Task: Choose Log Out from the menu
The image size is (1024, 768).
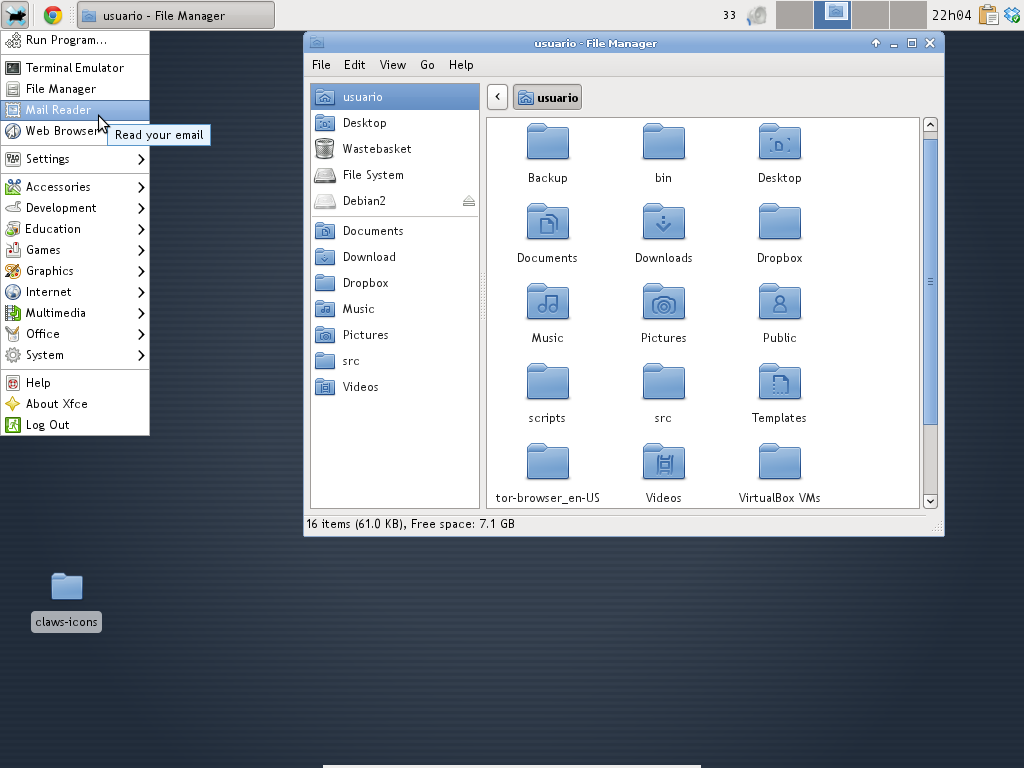Action: coord(75,424)
